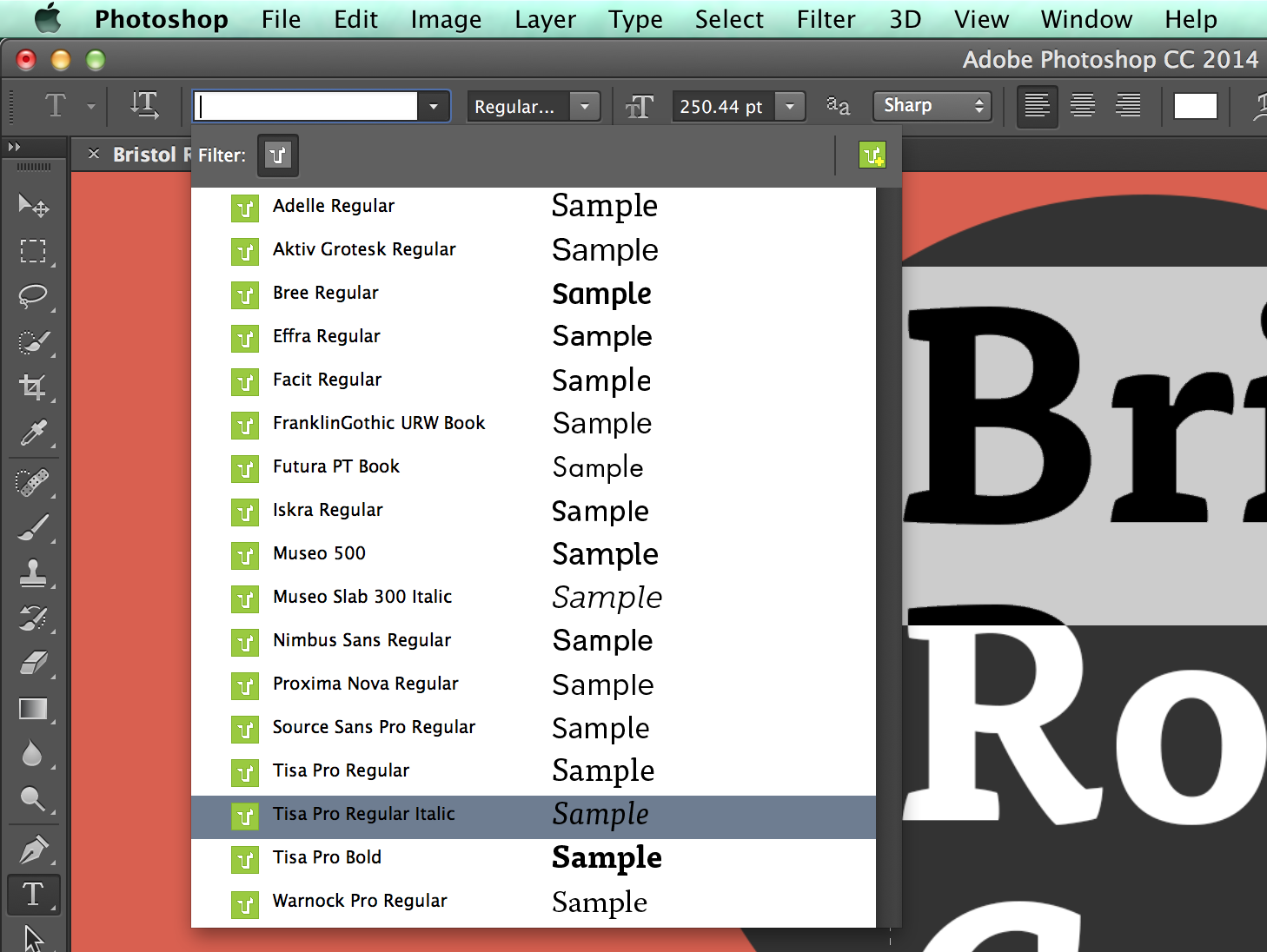Open the Window menu
The width and height of the screenshot is (1267, 952).
1086,19
